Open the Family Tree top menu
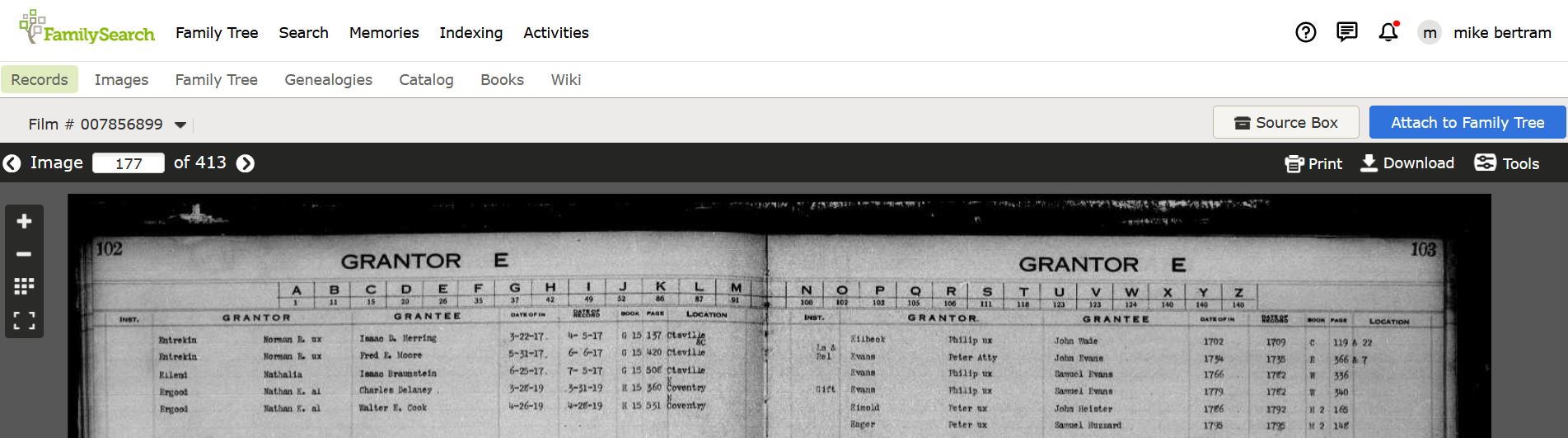The width and height of the screenshot is (1568, 438). tap(217, 33)
